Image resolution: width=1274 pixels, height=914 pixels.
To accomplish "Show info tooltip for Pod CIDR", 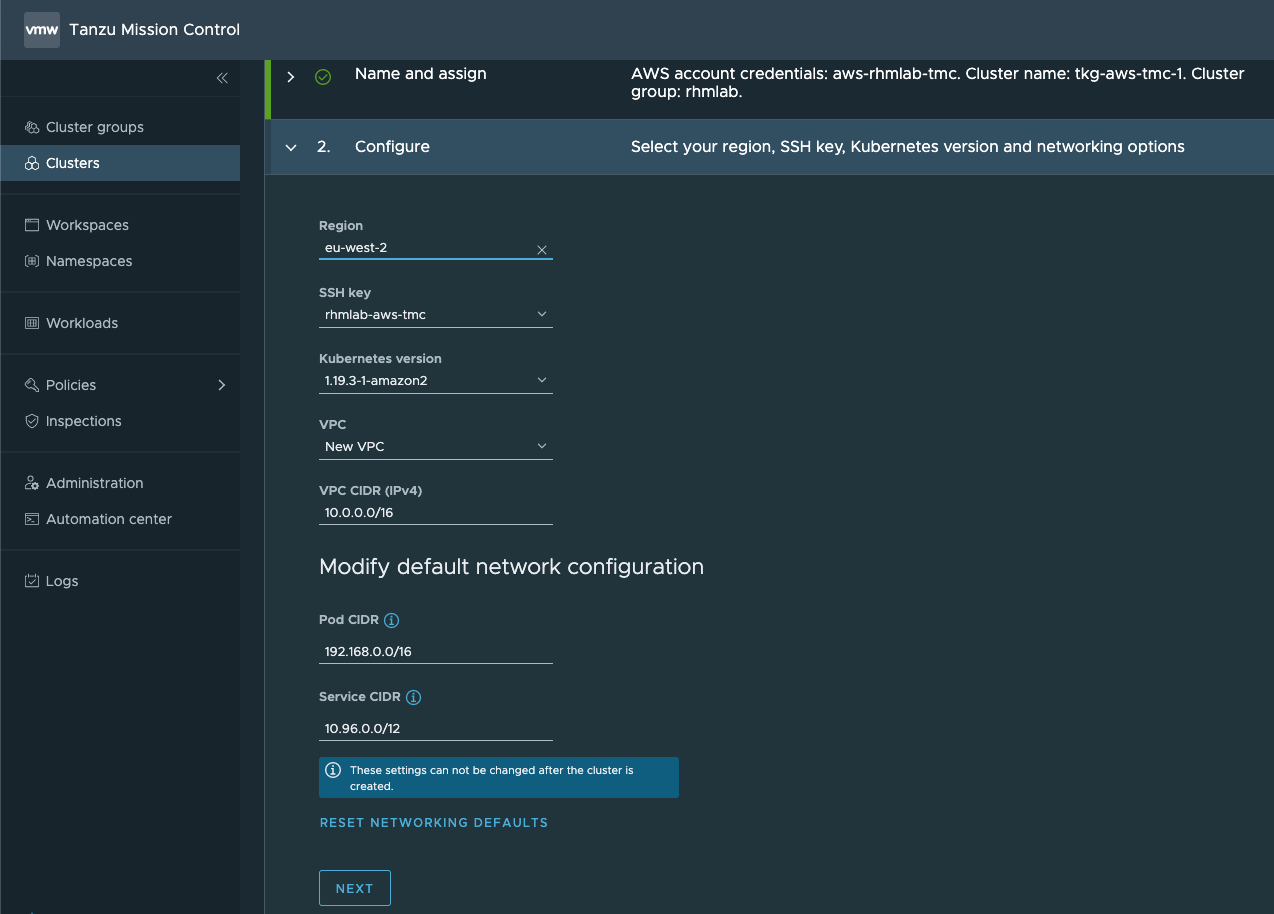I will coord(392,621).
